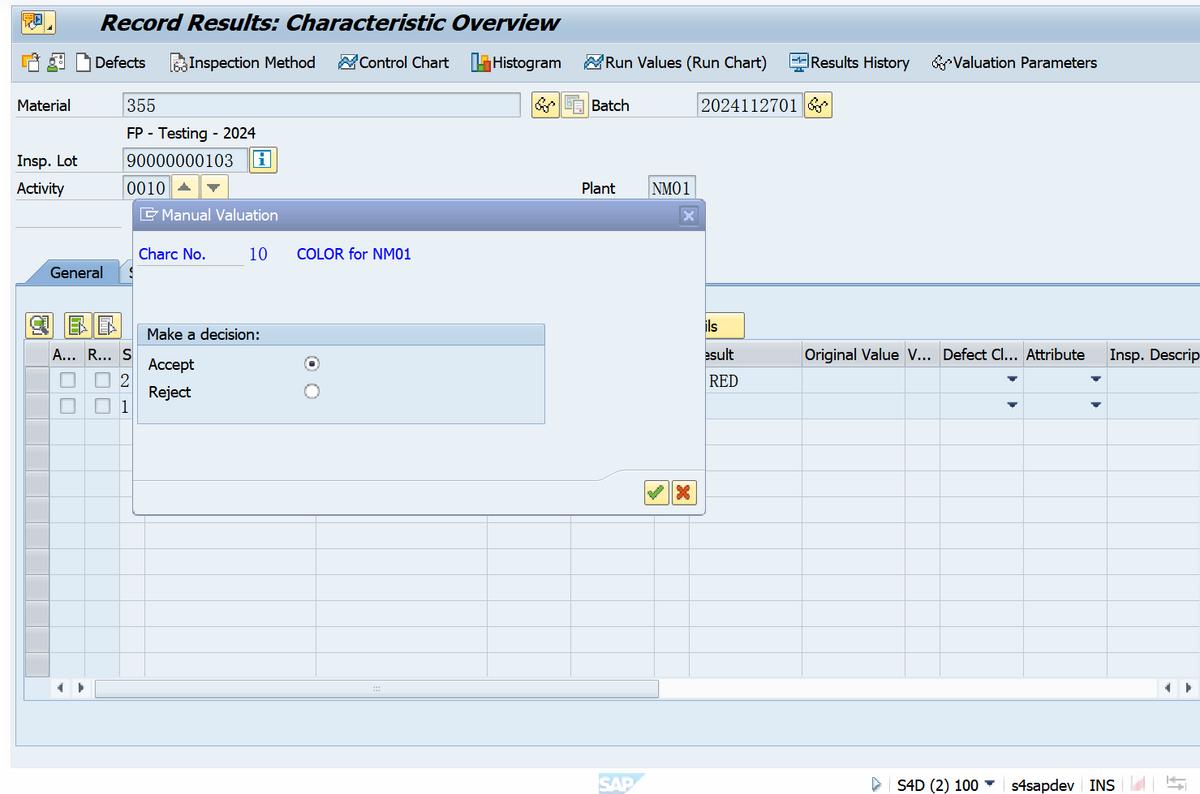Viewport: 1200px width, 794px height.
Task: Select the Accept radio button
Action: point(312,364)
